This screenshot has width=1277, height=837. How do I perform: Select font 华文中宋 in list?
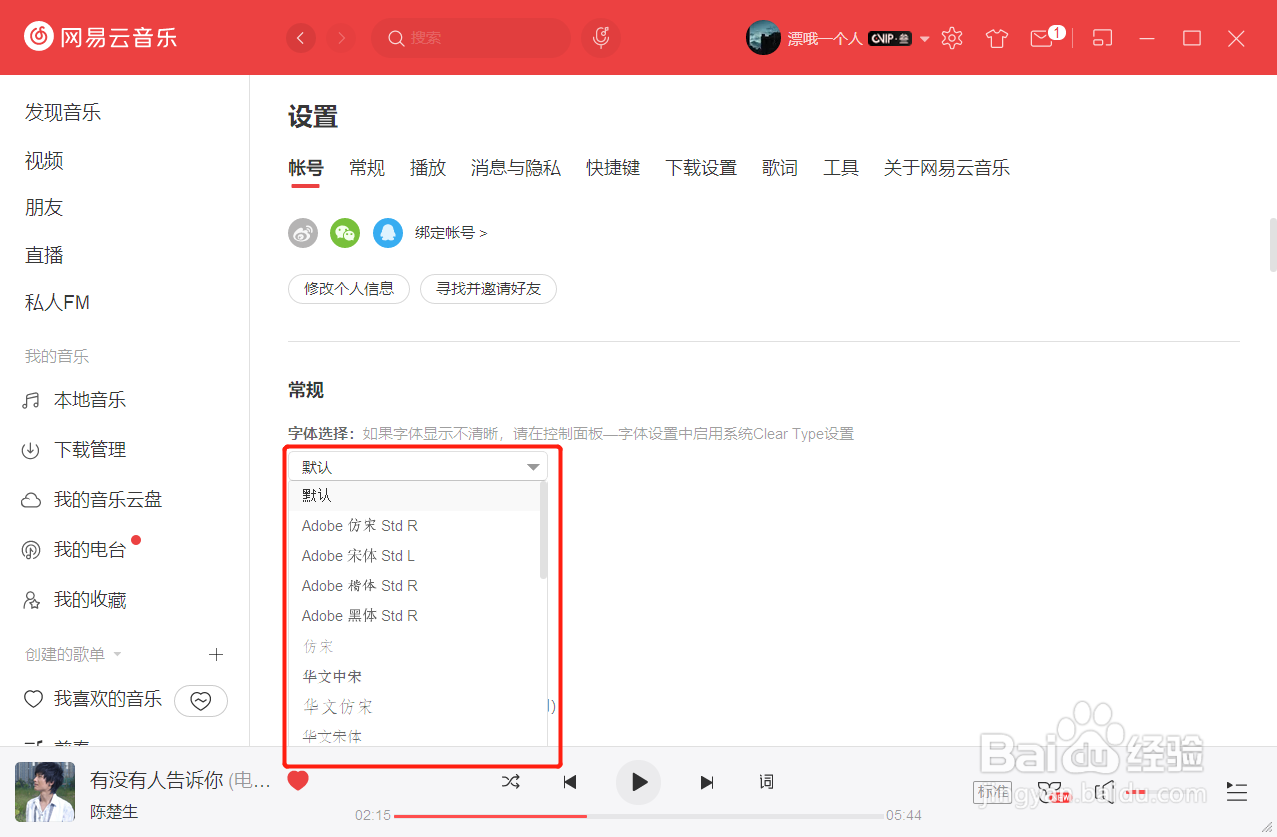click(x=414, y=677)
